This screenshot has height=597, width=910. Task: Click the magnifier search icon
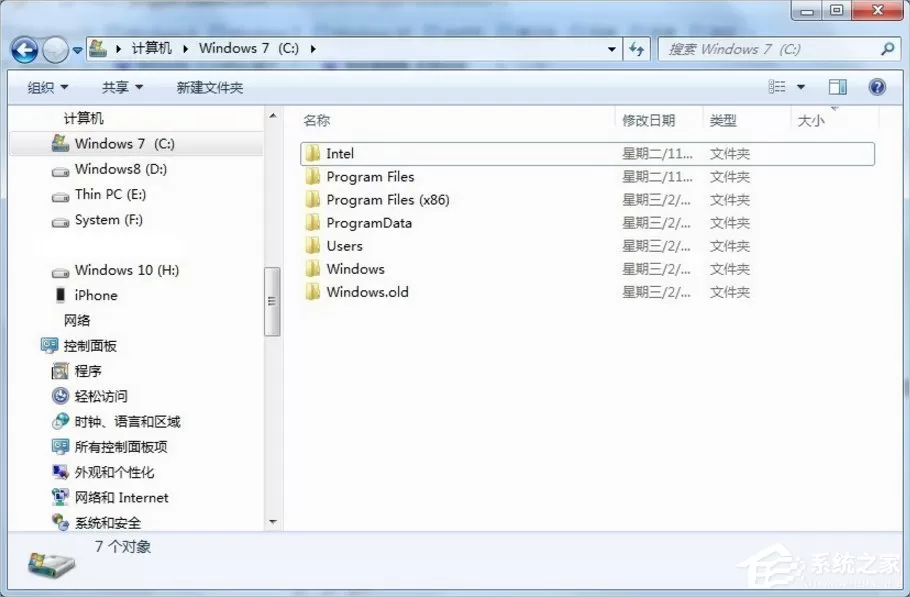tap(887, 49)
